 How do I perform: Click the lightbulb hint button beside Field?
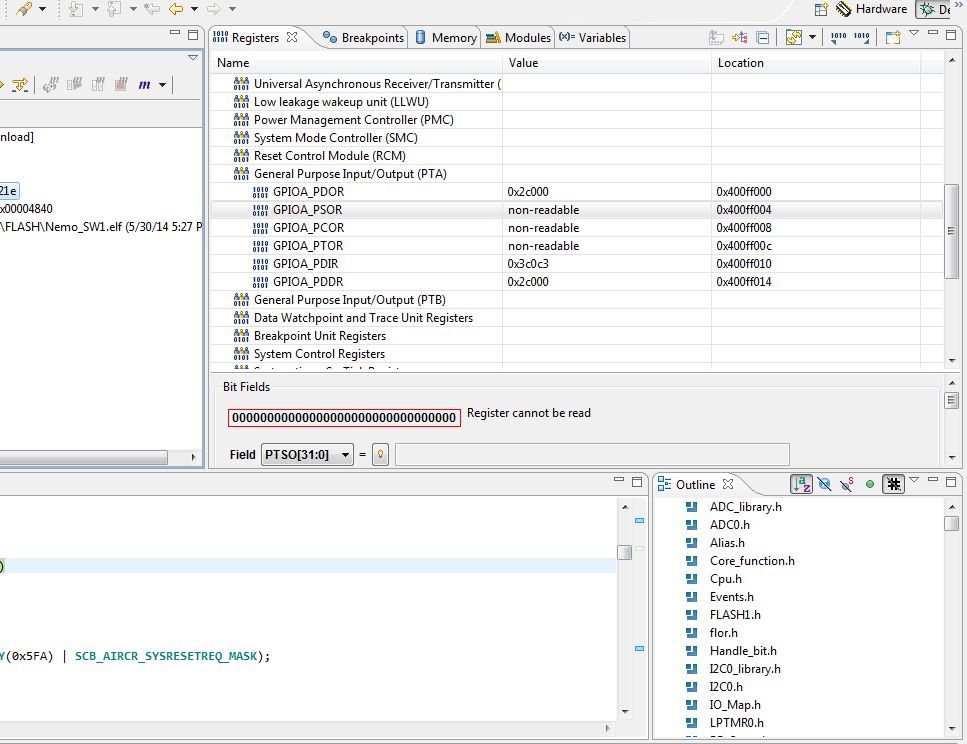[x=381, y=455]
